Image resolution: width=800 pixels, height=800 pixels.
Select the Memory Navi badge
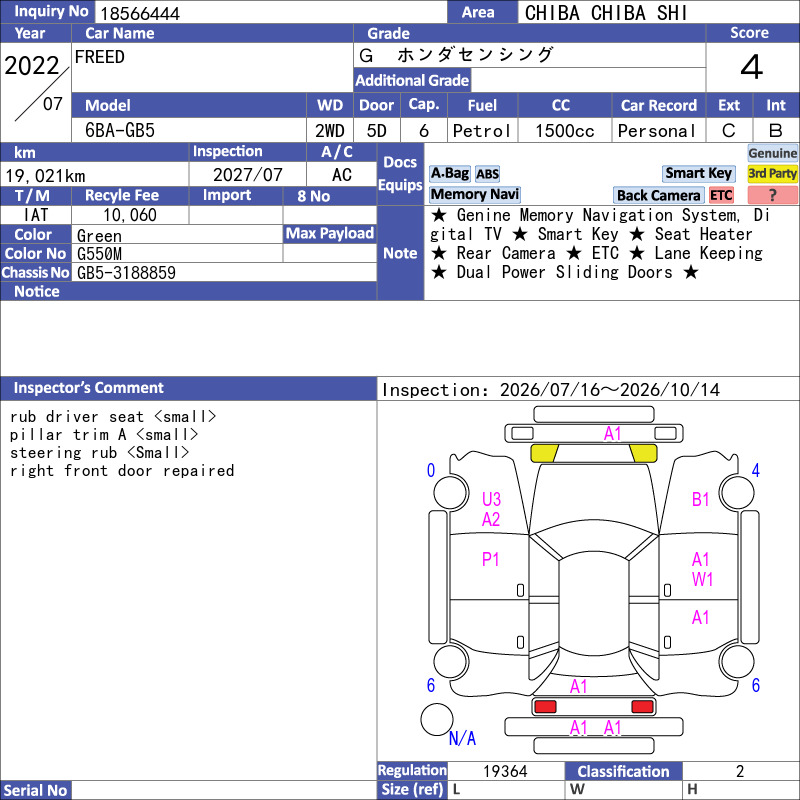pos(474,194)
